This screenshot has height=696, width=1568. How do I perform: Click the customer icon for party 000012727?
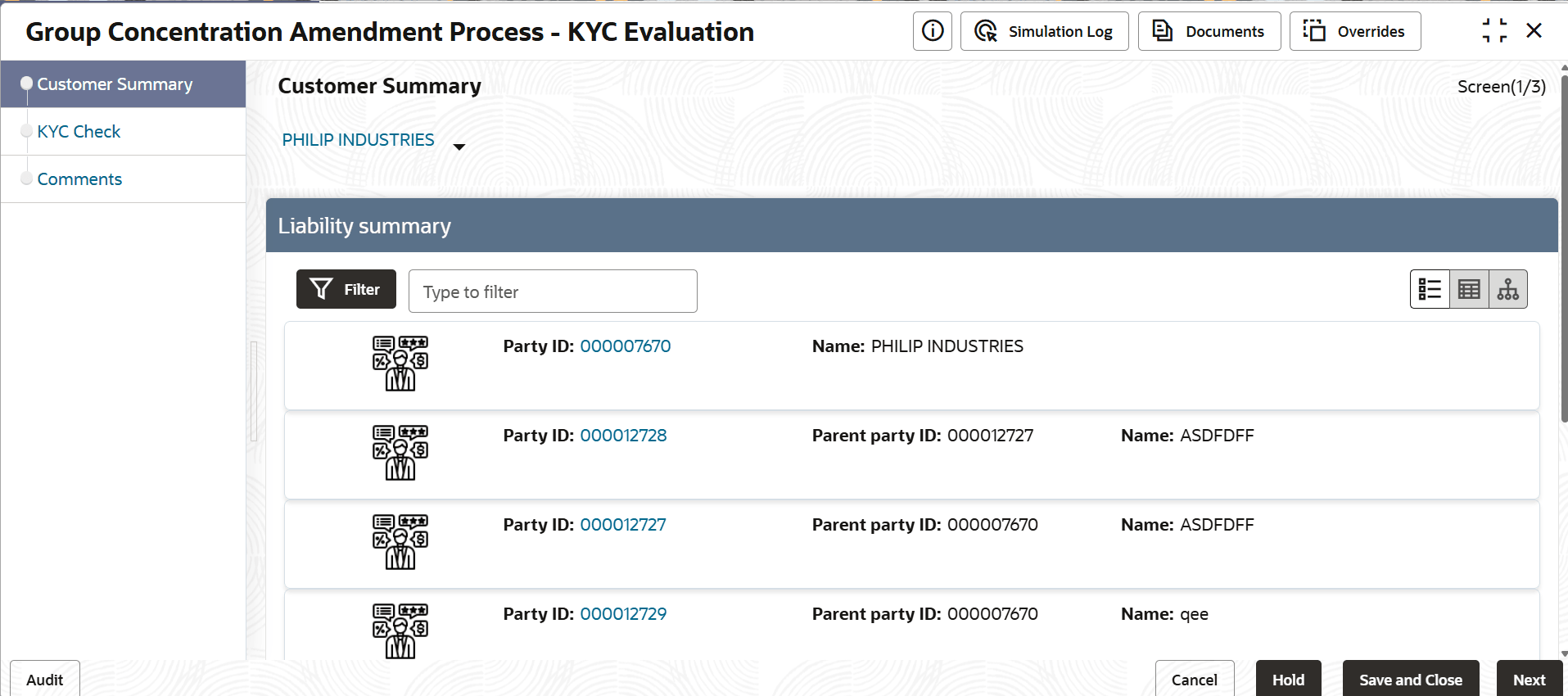point(400,542)
